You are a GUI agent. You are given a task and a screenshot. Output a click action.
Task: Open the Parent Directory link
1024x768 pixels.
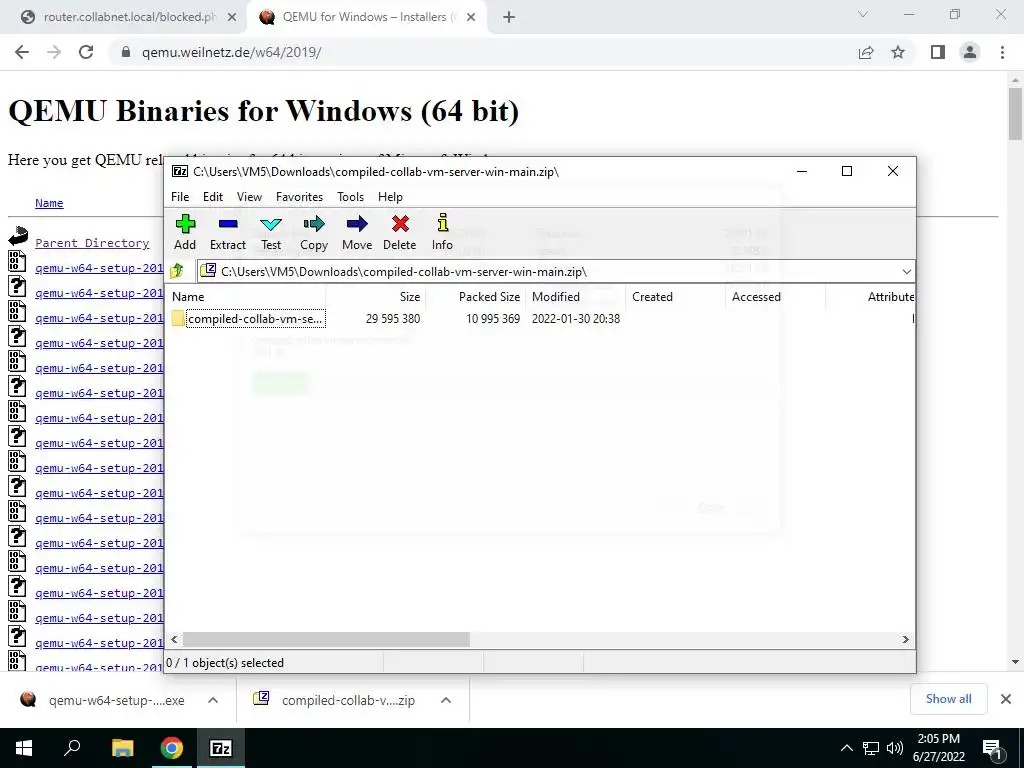coord(92,243)
